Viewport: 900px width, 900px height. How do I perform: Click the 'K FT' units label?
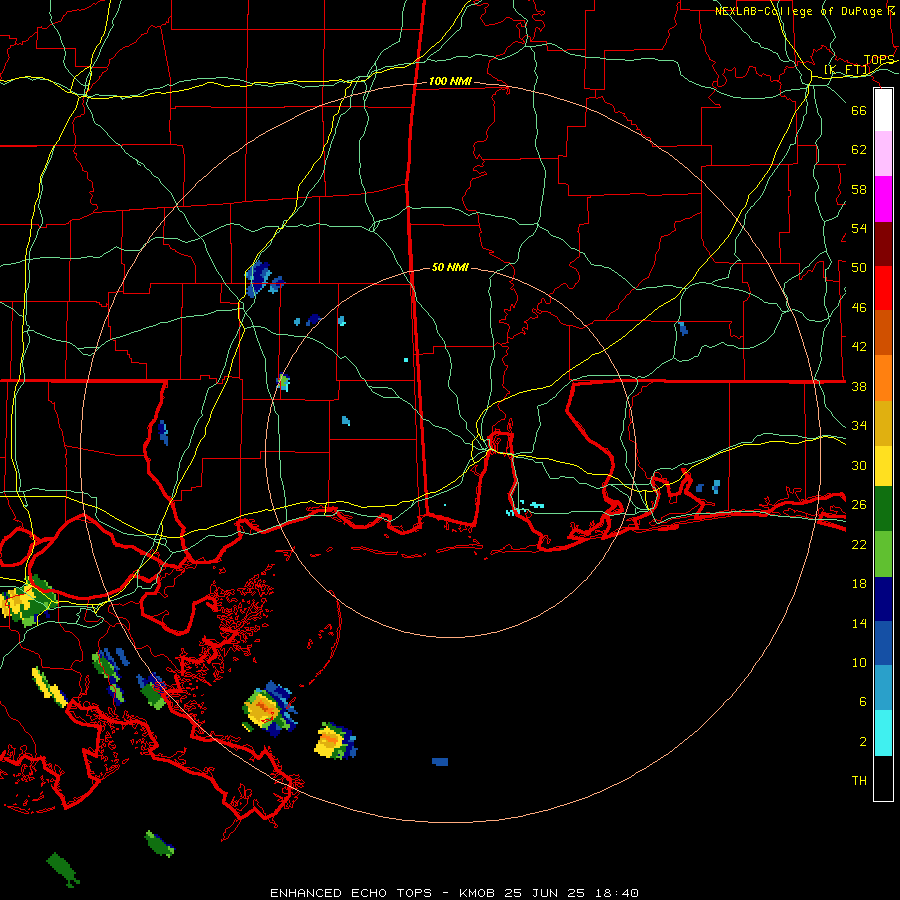(847, 71)
